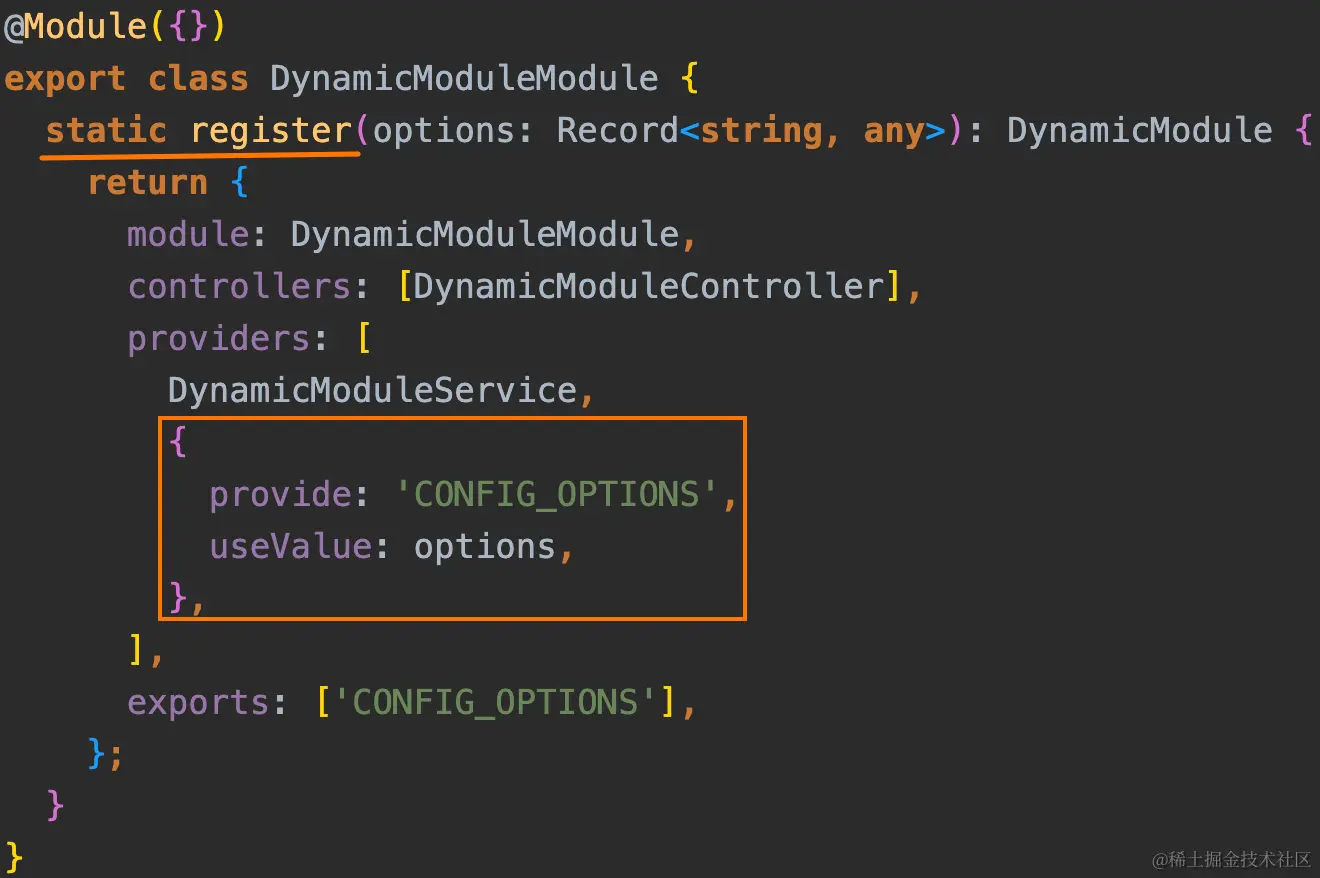
Task: Click the 'useValue' property key
Action: 290,547
